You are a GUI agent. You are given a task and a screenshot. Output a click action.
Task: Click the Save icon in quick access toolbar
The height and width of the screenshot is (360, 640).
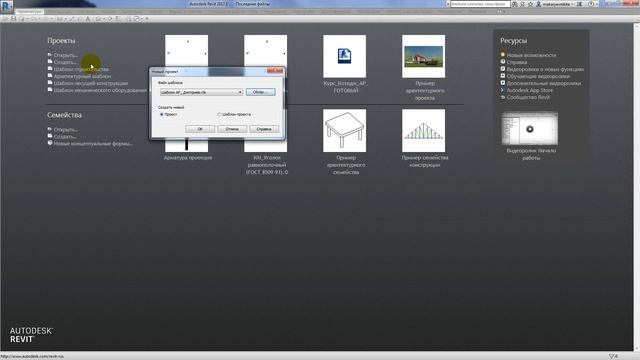tap(13, 19)
